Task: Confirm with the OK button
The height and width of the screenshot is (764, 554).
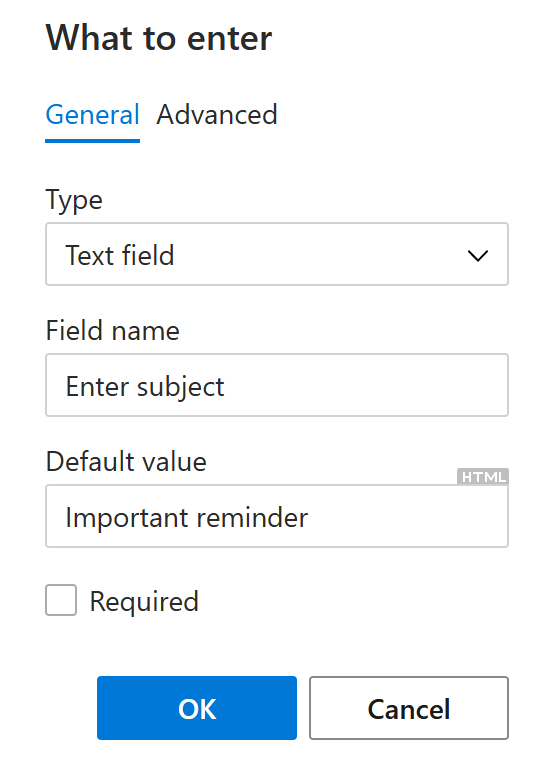Action: click(197, 708)
